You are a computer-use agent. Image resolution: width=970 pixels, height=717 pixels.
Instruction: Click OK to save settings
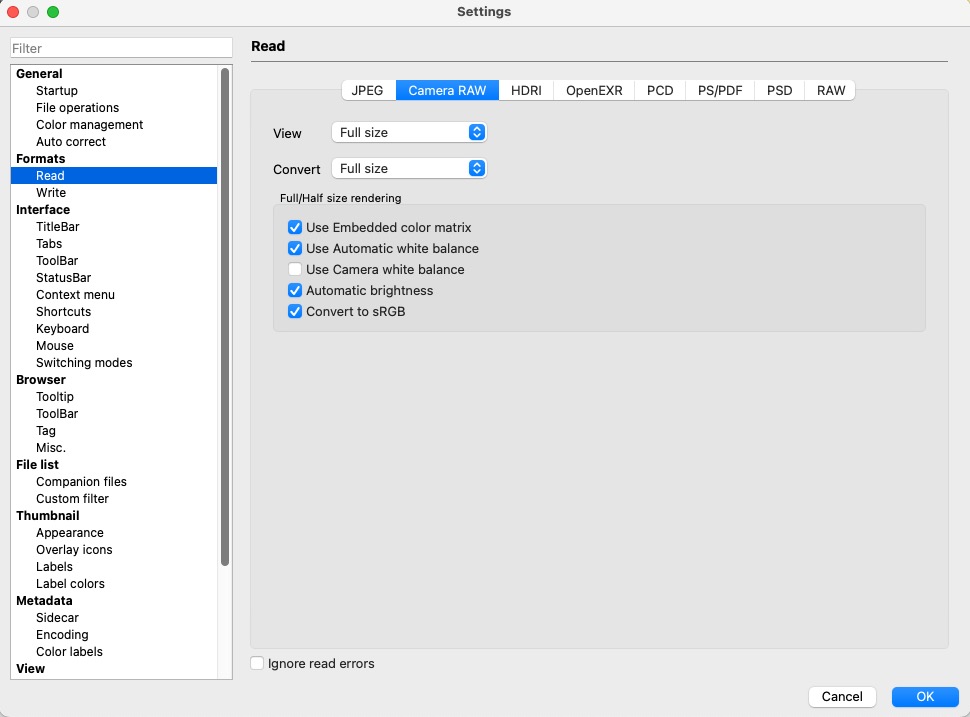(924, 696)
